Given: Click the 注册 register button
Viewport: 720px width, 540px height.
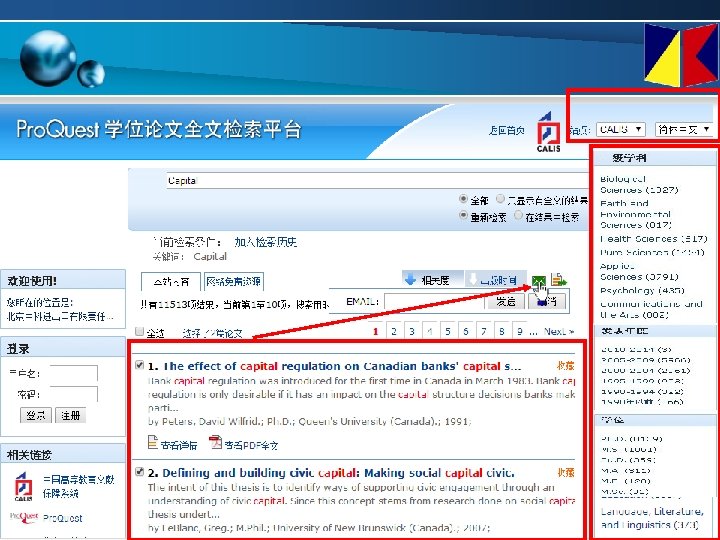Looking at the screenshot, I should [x=71, y=415].
